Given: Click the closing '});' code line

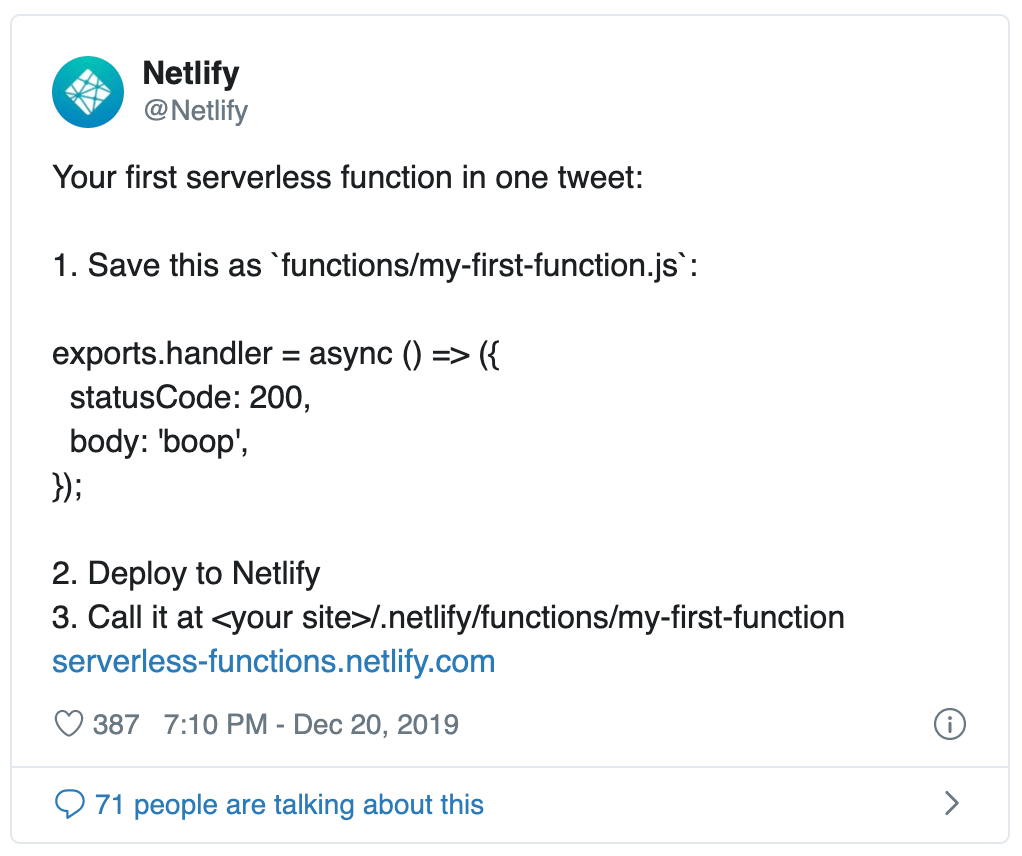Looking at the screenshot, I should pyautogui.click(x=67, y=485).
